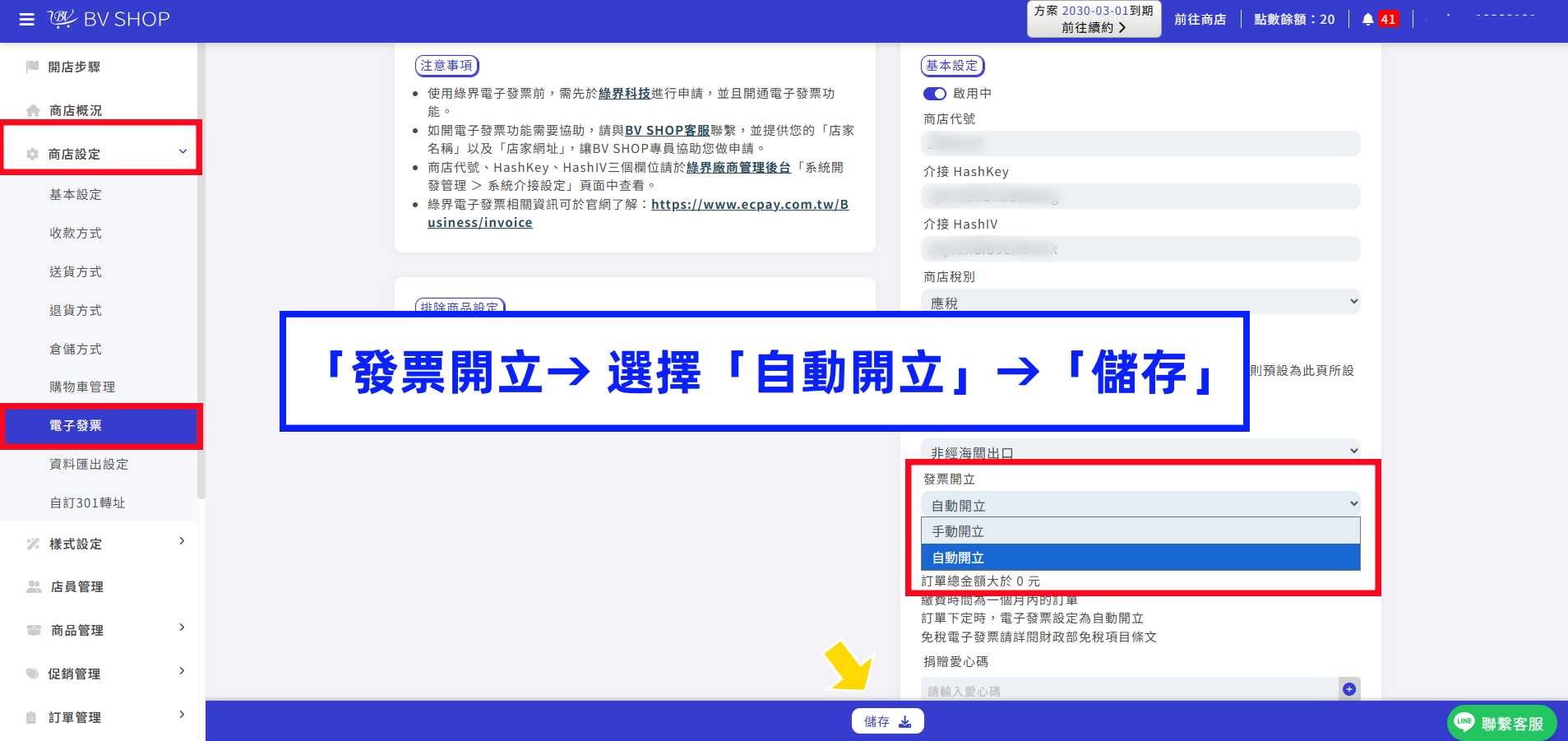Screen dimensions: 1568x741
Task: Collapse the 商店設定 chevron
Action: point(183,151)
